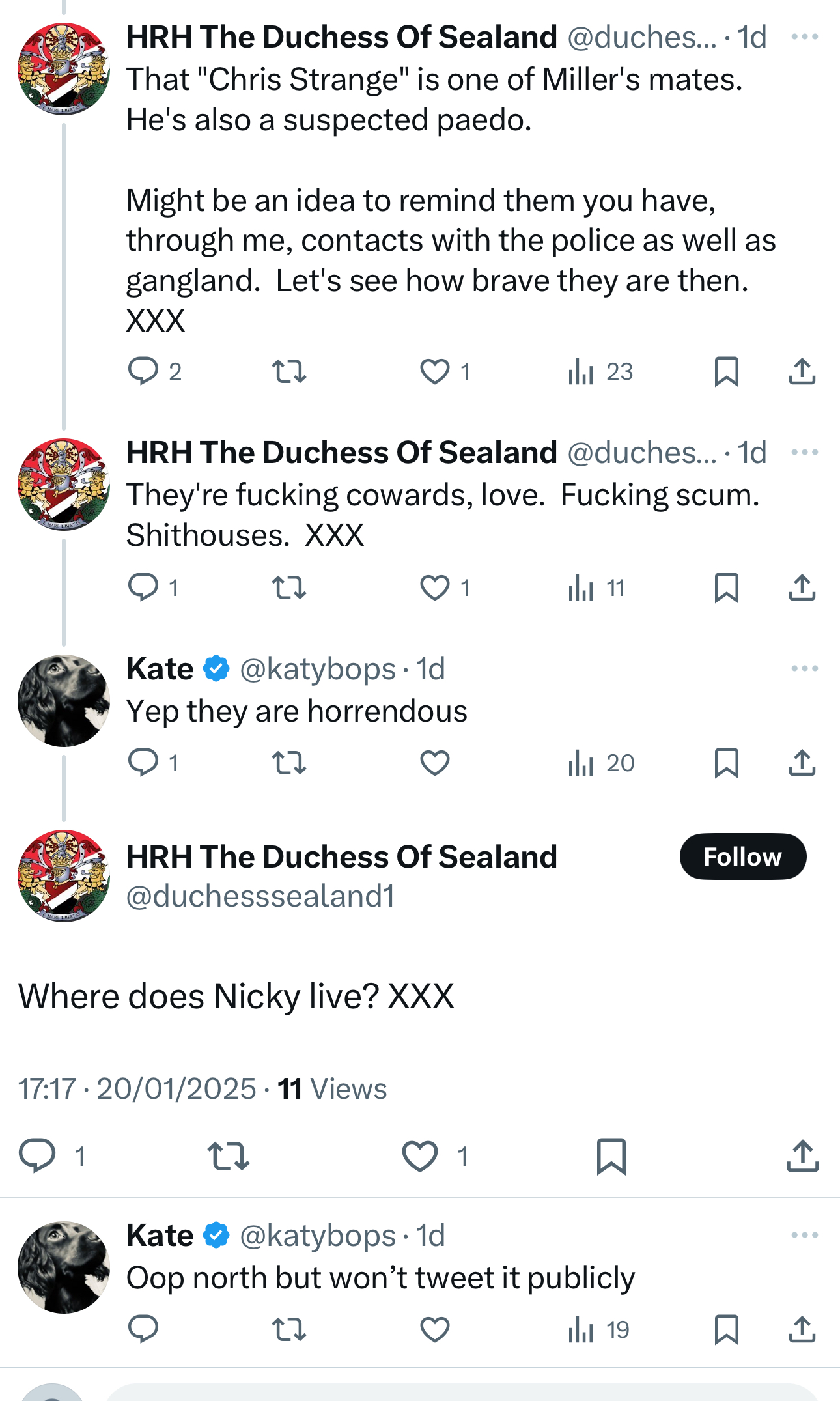Repost the "fucking cowards" tweet

tap(288, 587)
